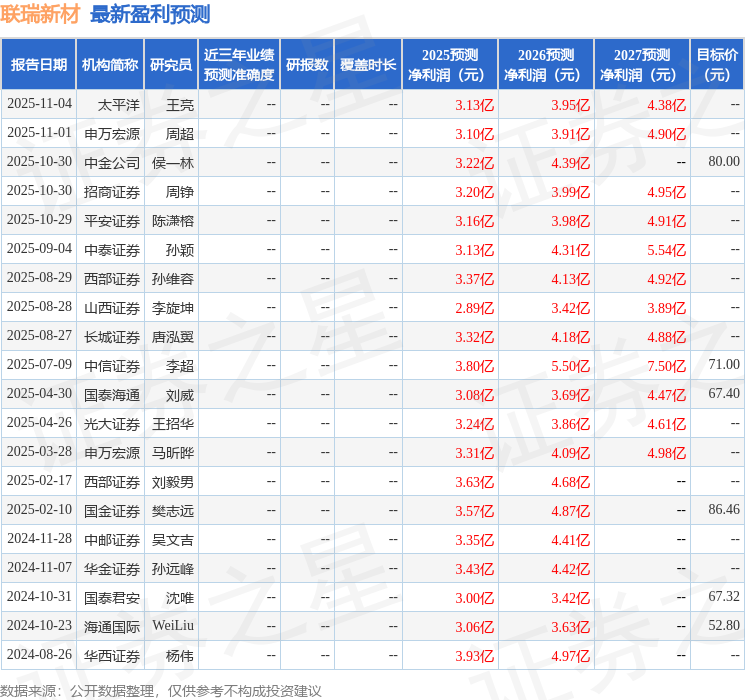Select the institution cell 光大证券
The image size is (745, 700).
click(x=112, y=424)
